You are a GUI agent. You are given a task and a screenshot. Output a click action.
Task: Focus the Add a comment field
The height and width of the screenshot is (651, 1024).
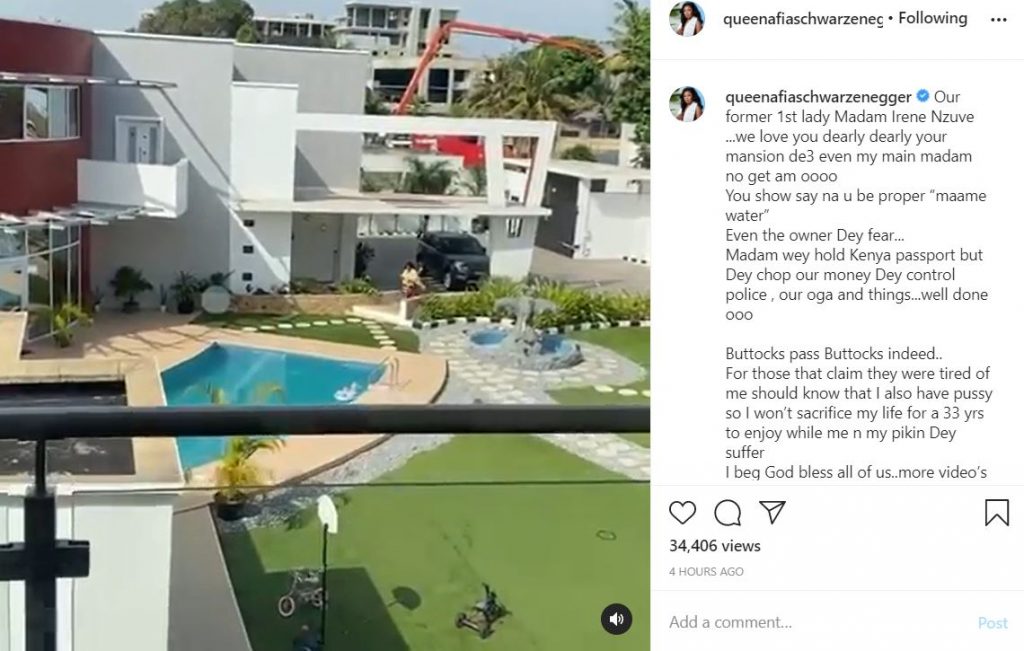point(816,622)
